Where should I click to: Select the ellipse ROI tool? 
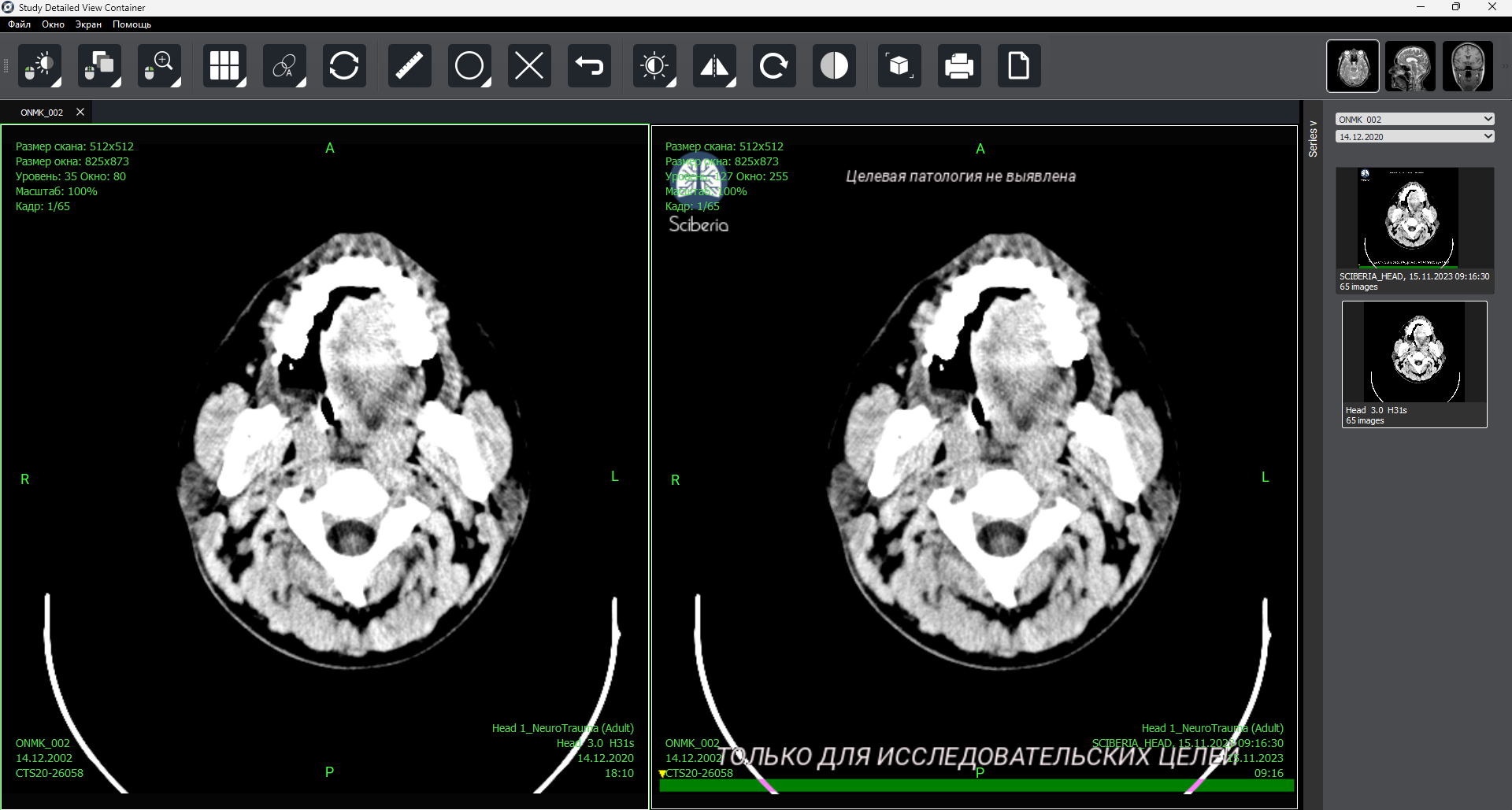pos(469,66)
